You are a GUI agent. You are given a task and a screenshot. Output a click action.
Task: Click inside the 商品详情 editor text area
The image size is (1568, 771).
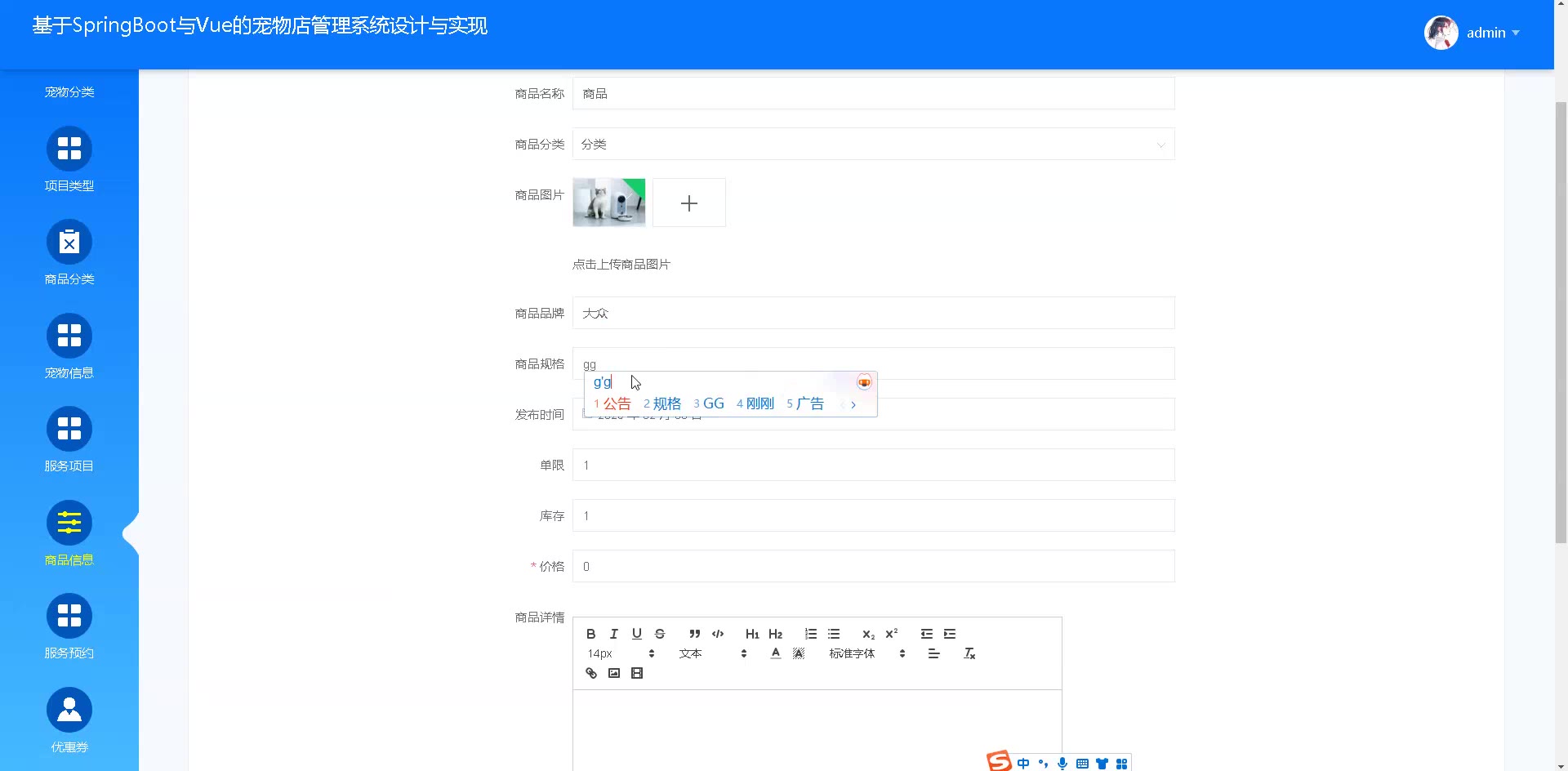pos(817,730)
